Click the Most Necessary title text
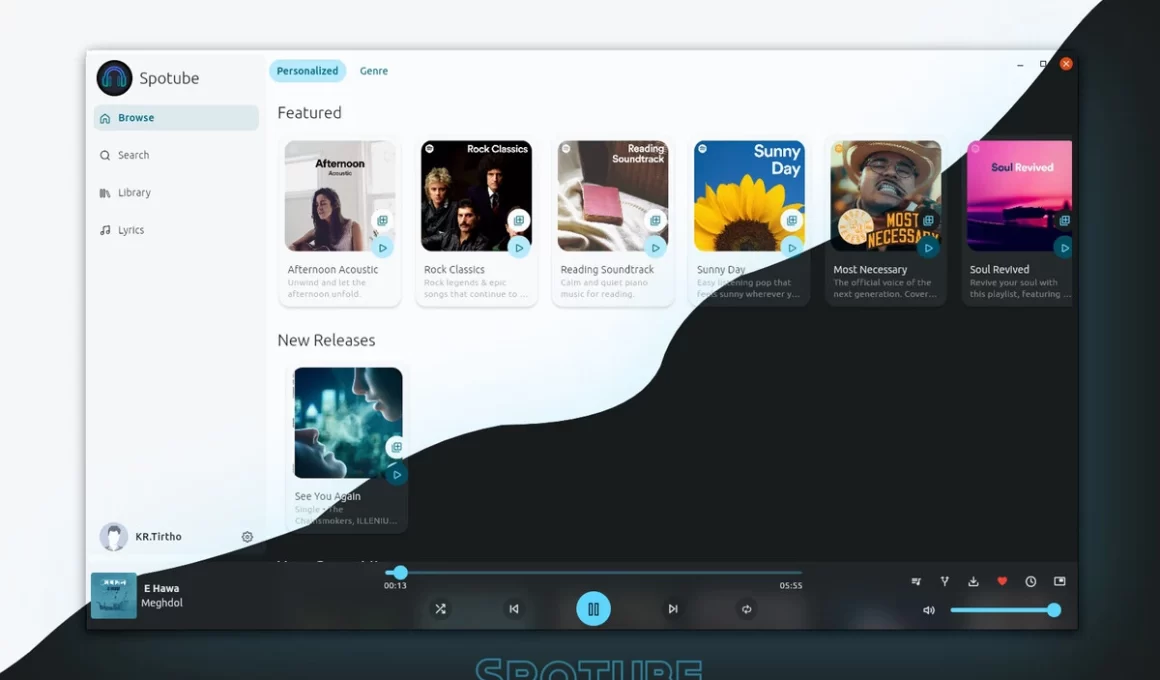 [x=870, y=270]
